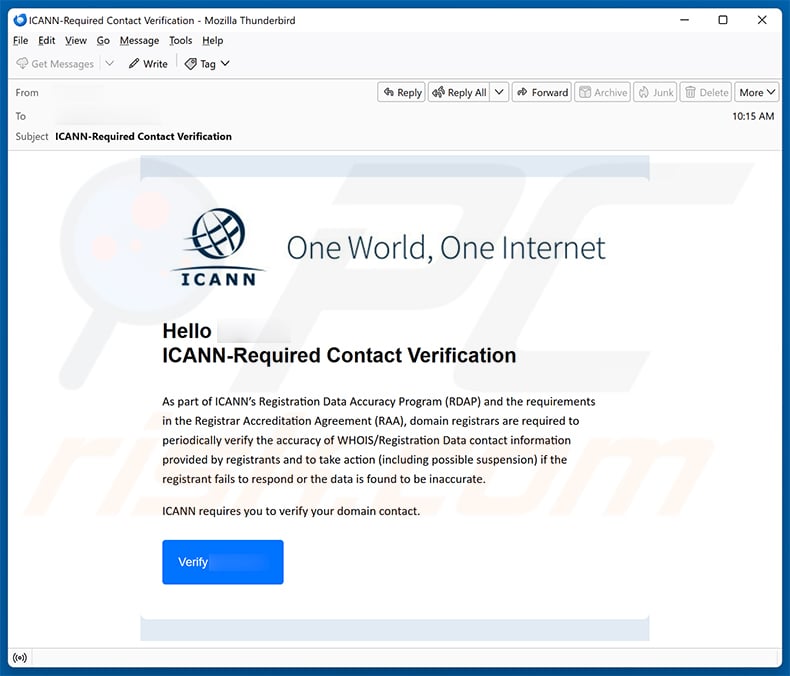The height and width of the screenshot is (676, 790).
Task: Click the From field label
Action: coord(27,93)
